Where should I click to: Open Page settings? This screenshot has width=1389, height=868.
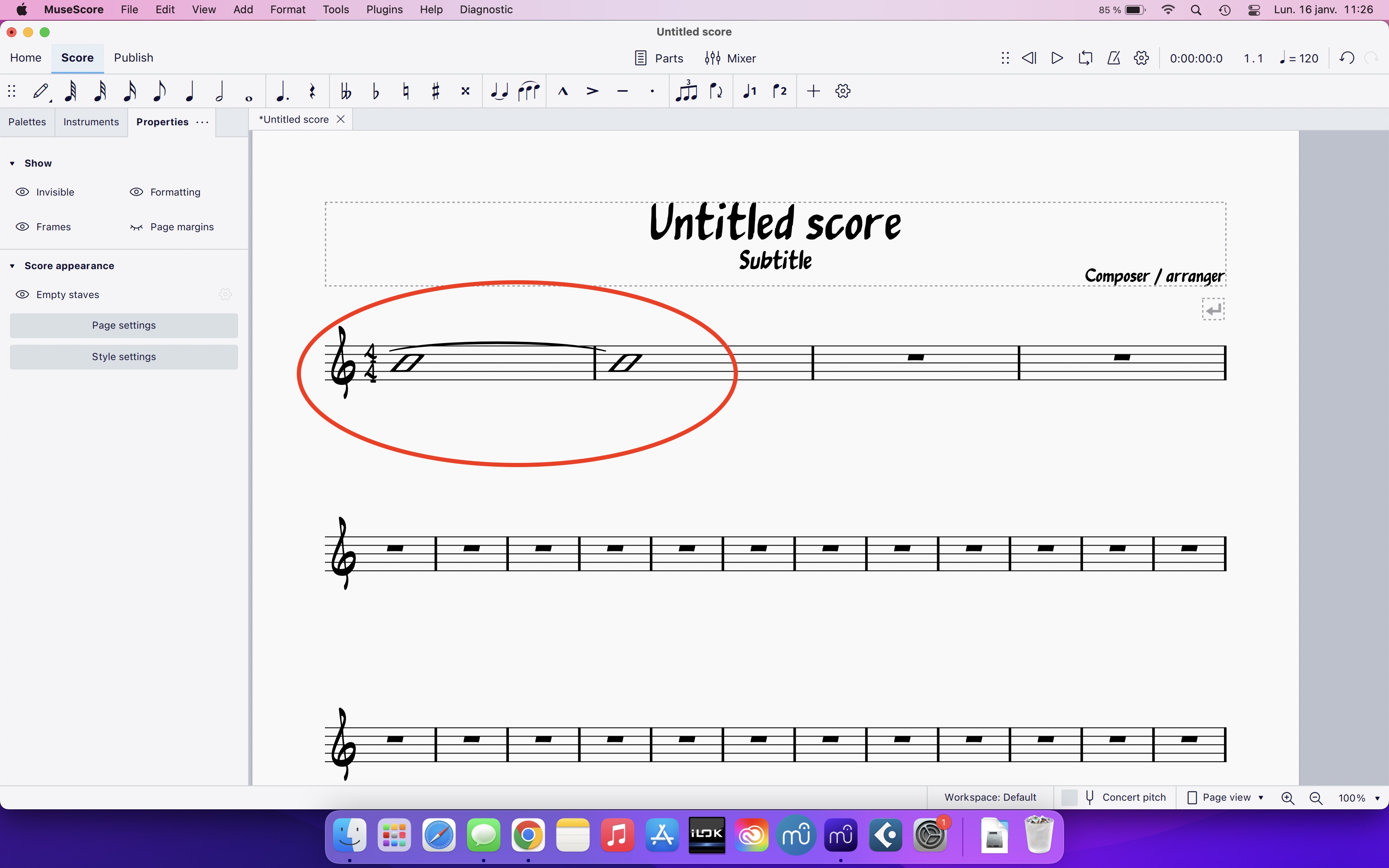(x=124, y=325)
